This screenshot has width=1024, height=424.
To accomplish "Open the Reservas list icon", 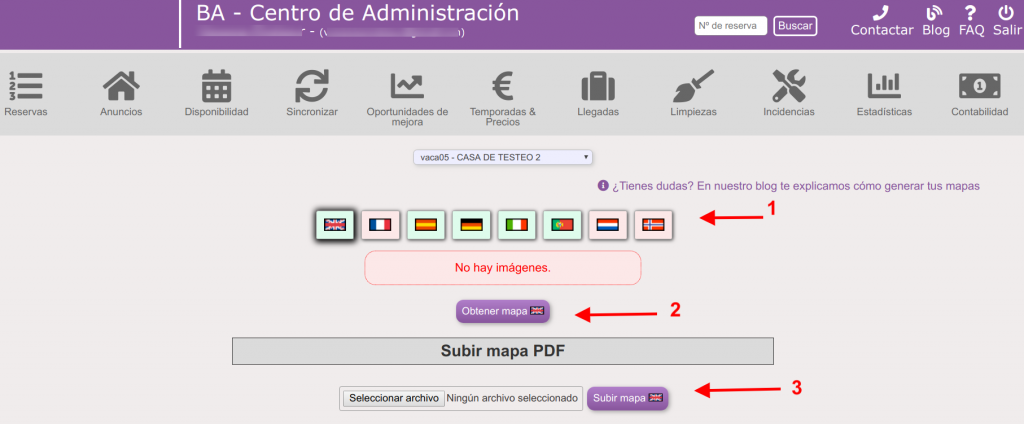I will pyautogui.click(x=25, y=86).
